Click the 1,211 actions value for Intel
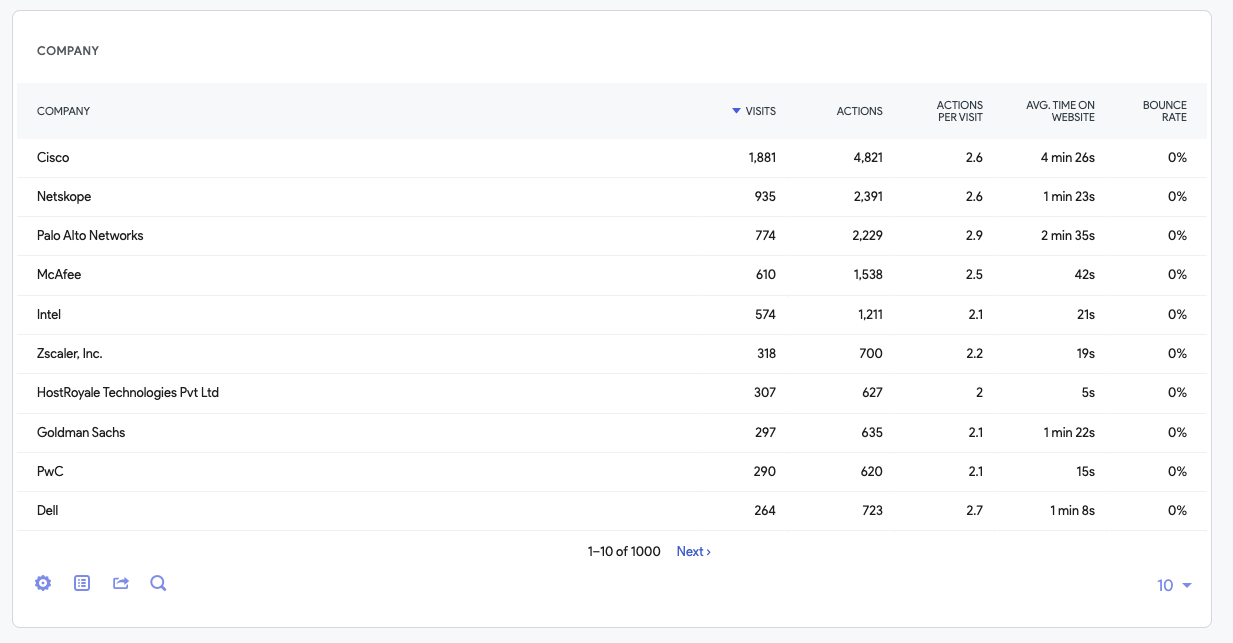1233x643 pixels. point(870,315)
